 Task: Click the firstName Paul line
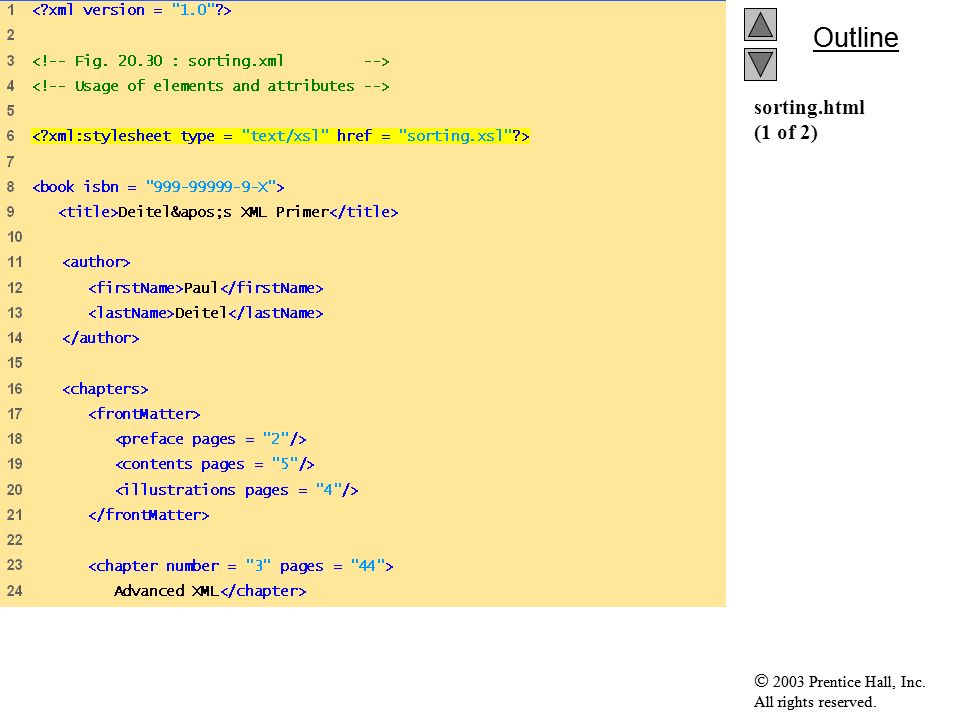point(206,288)
